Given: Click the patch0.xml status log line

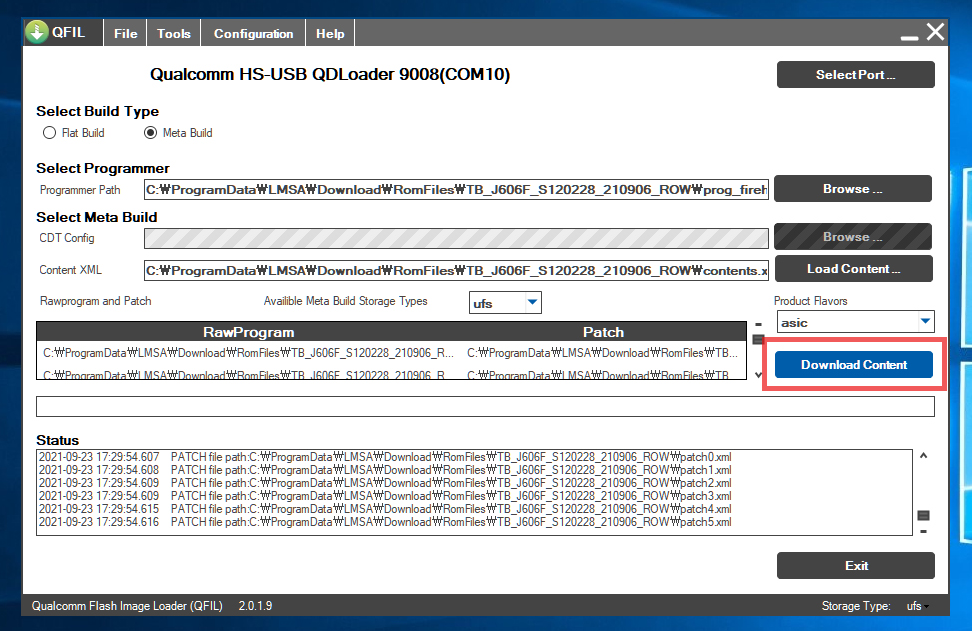Looking at the screenshot, I should point(385,457).
